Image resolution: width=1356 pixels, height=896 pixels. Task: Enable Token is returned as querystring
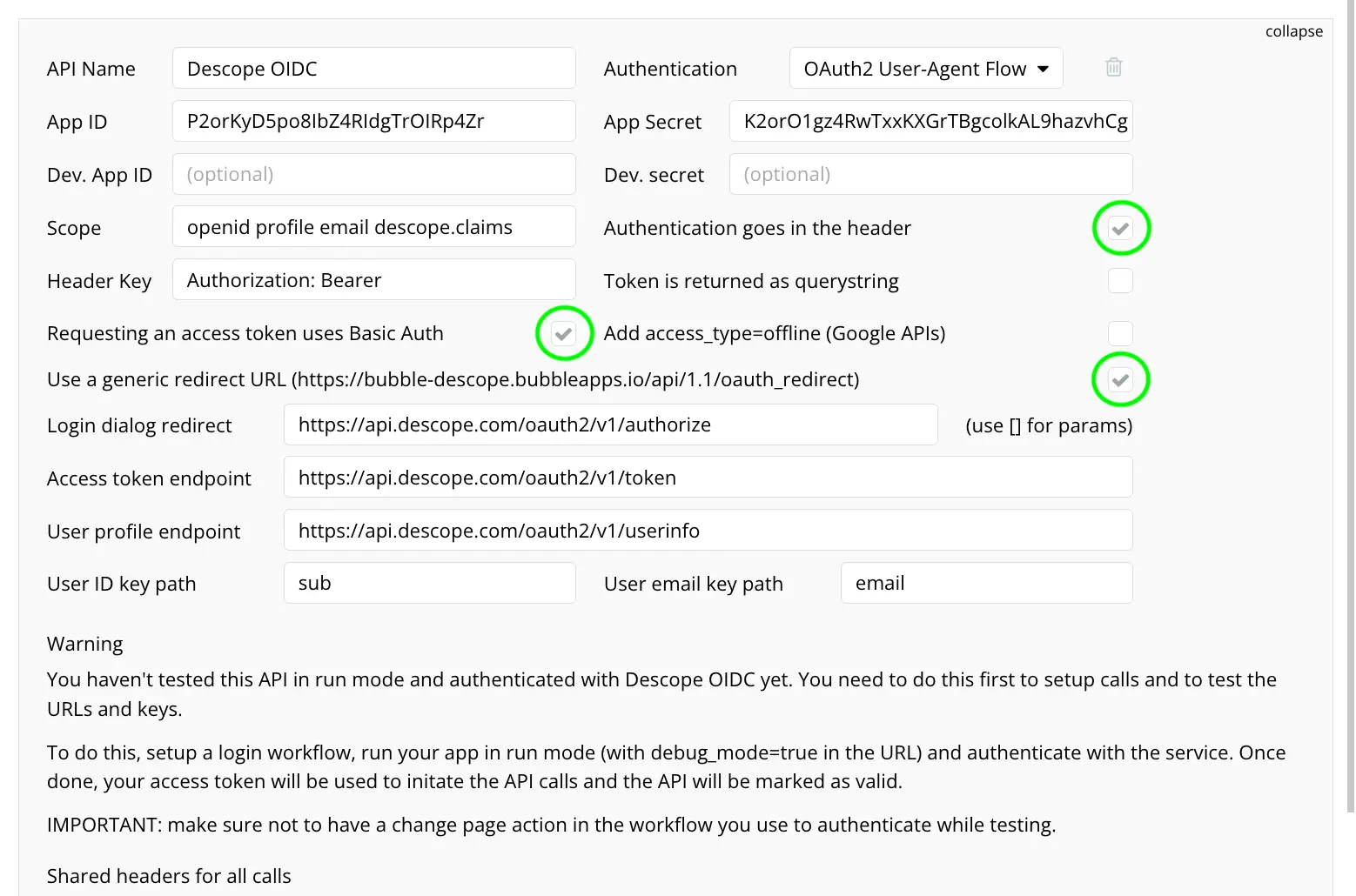pyautogui.click(x=1120, y=280)
